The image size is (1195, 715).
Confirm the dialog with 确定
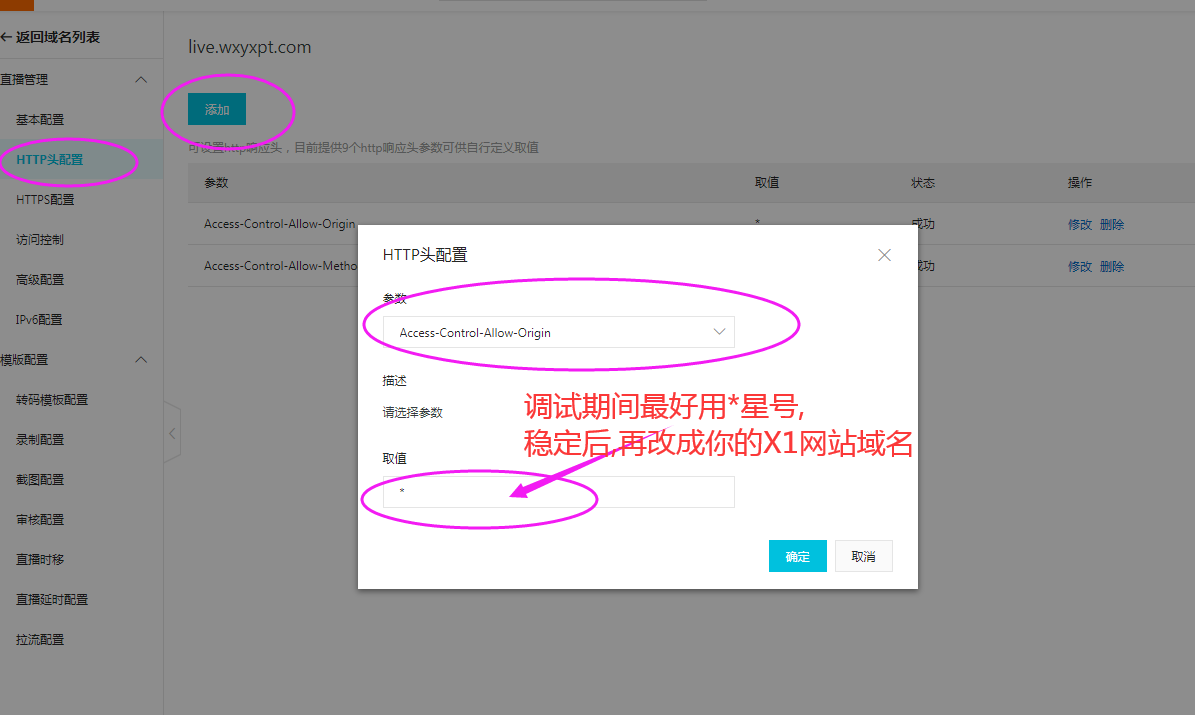pyautogui.click(x=797, y=556)
